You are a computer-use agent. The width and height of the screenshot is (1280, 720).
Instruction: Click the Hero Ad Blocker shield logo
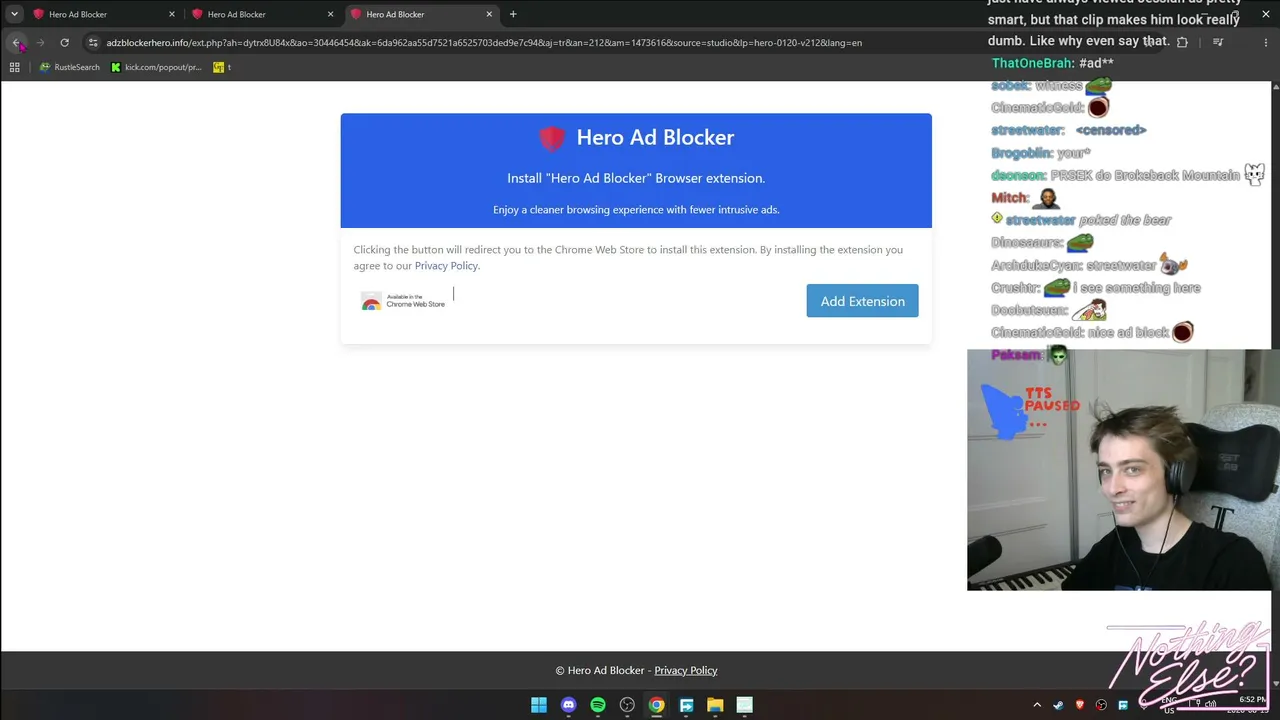pyautogui.click(x=552, y=138)
